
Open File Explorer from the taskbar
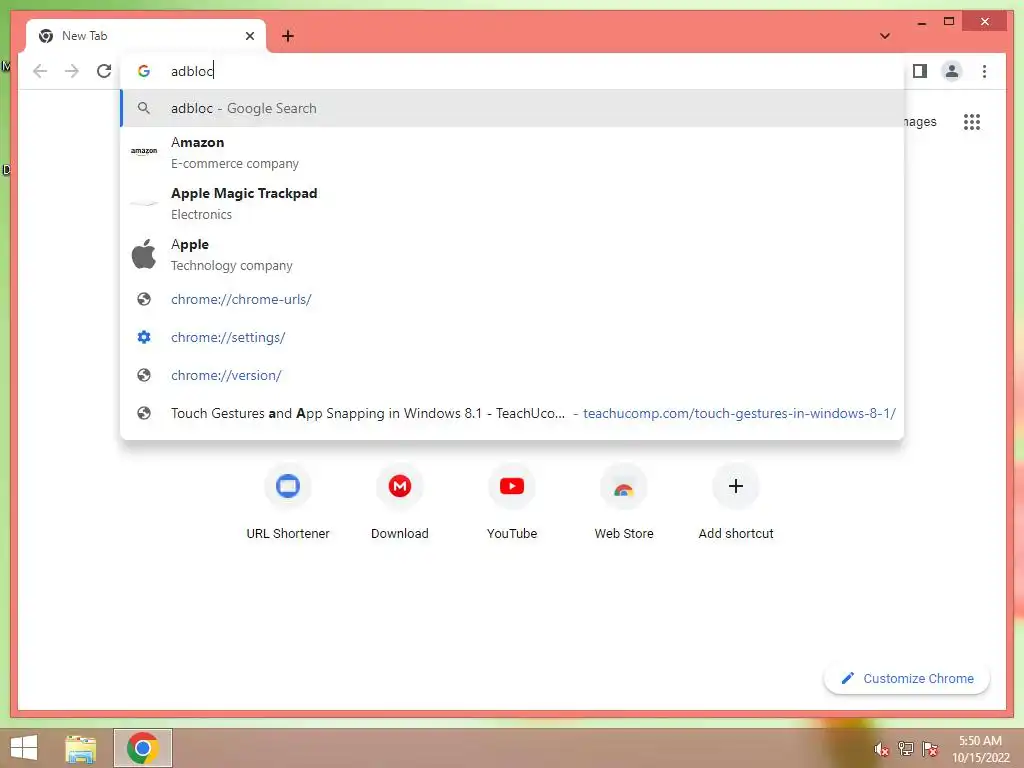pos(80,748)
